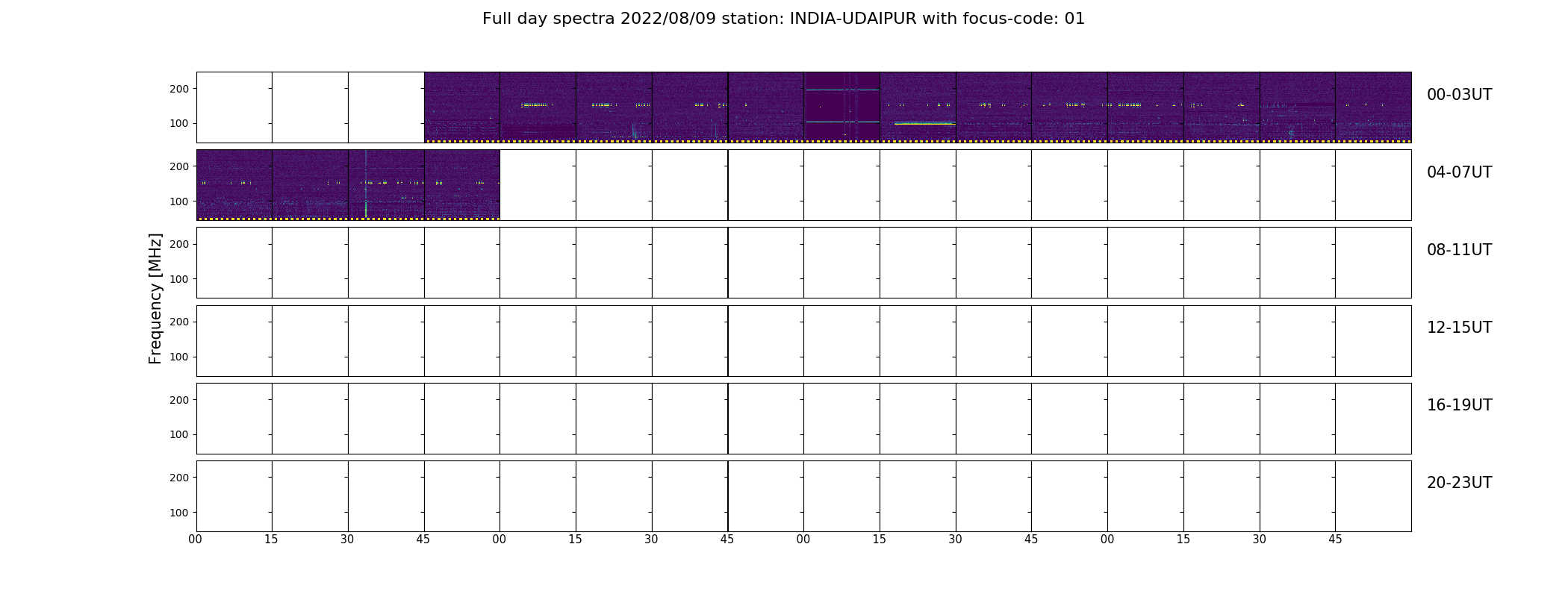Click the 04-07UT panel with bright vertical streak
The height and width of the screenshot is (597, 1568).
tap(386, 185)
